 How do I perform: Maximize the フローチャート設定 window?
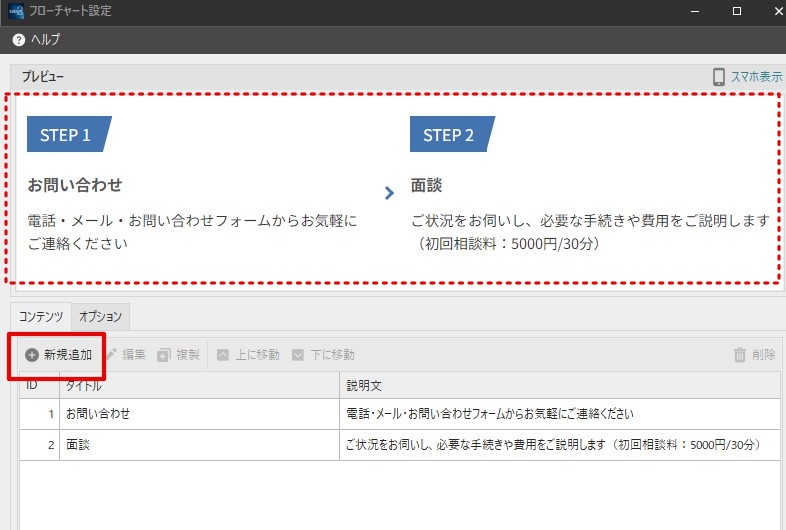pos(737,11)
